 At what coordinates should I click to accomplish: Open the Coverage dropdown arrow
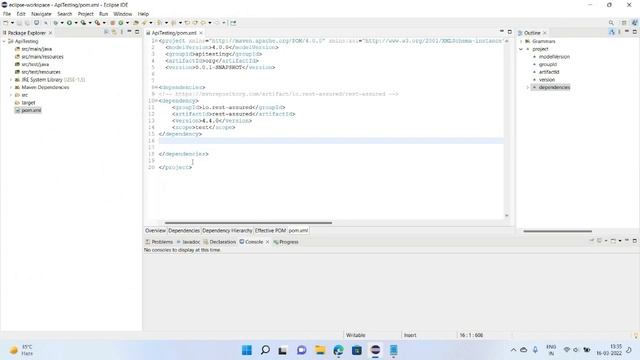pyautogui.click(x=90, y=23)
